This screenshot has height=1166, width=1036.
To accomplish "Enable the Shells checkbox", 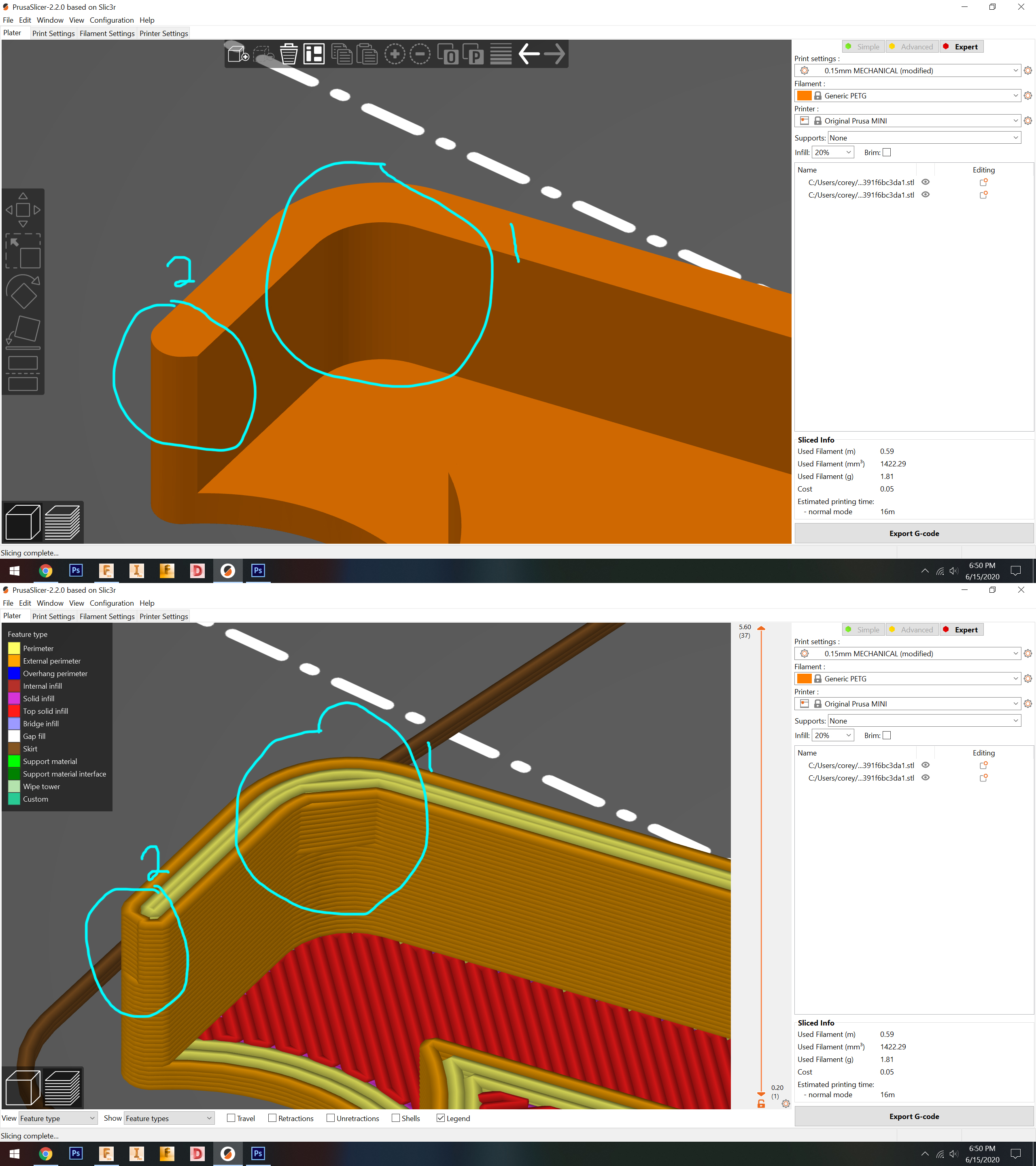I will [x=396, y=1118].
